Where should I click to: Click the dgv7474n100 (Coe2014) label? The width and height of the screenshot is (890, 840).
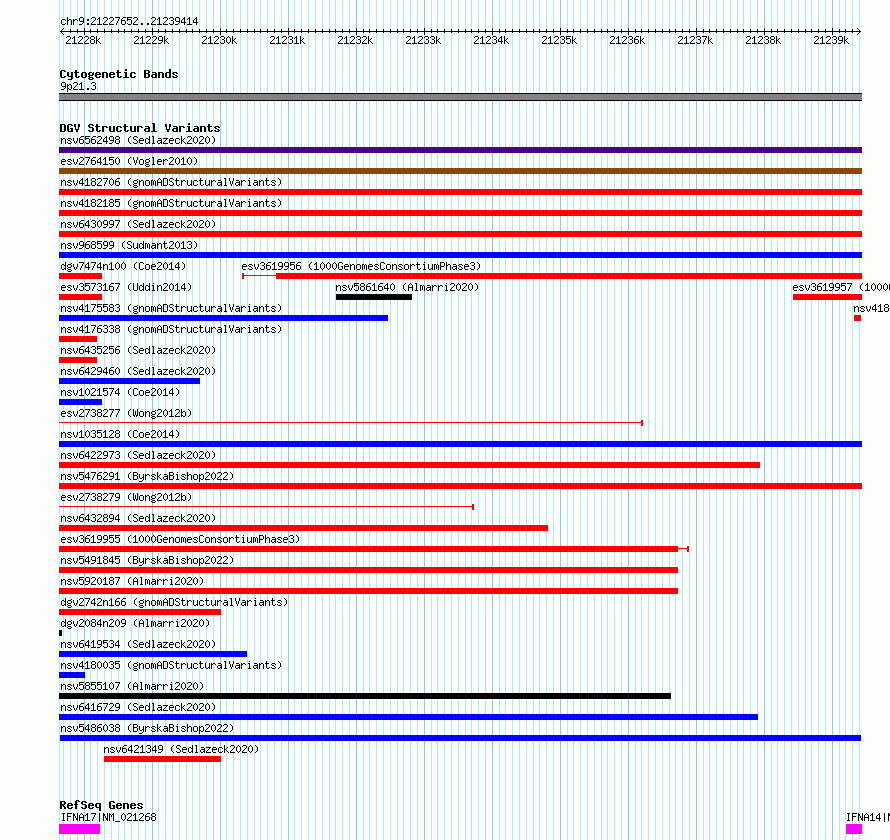pyautogui.click(x=123, y=266)
